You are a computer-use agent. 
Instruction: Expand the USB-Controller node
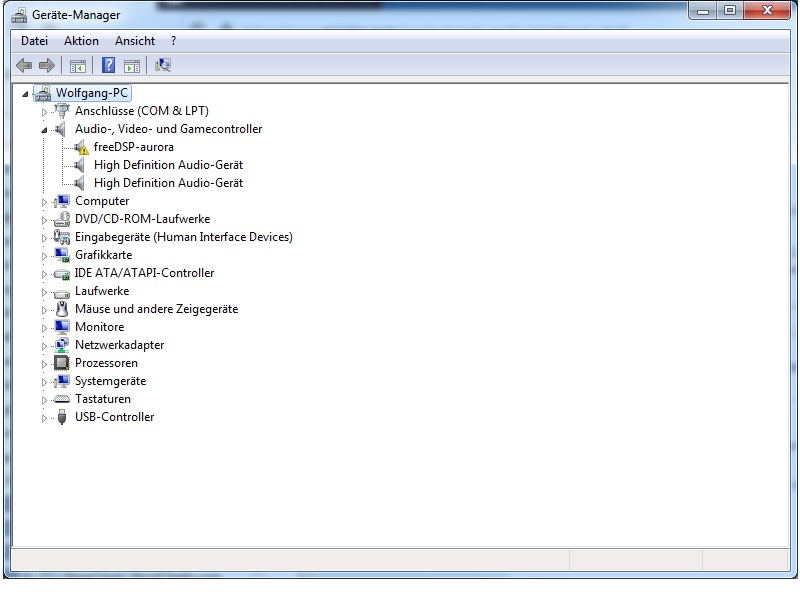point(44,418)
